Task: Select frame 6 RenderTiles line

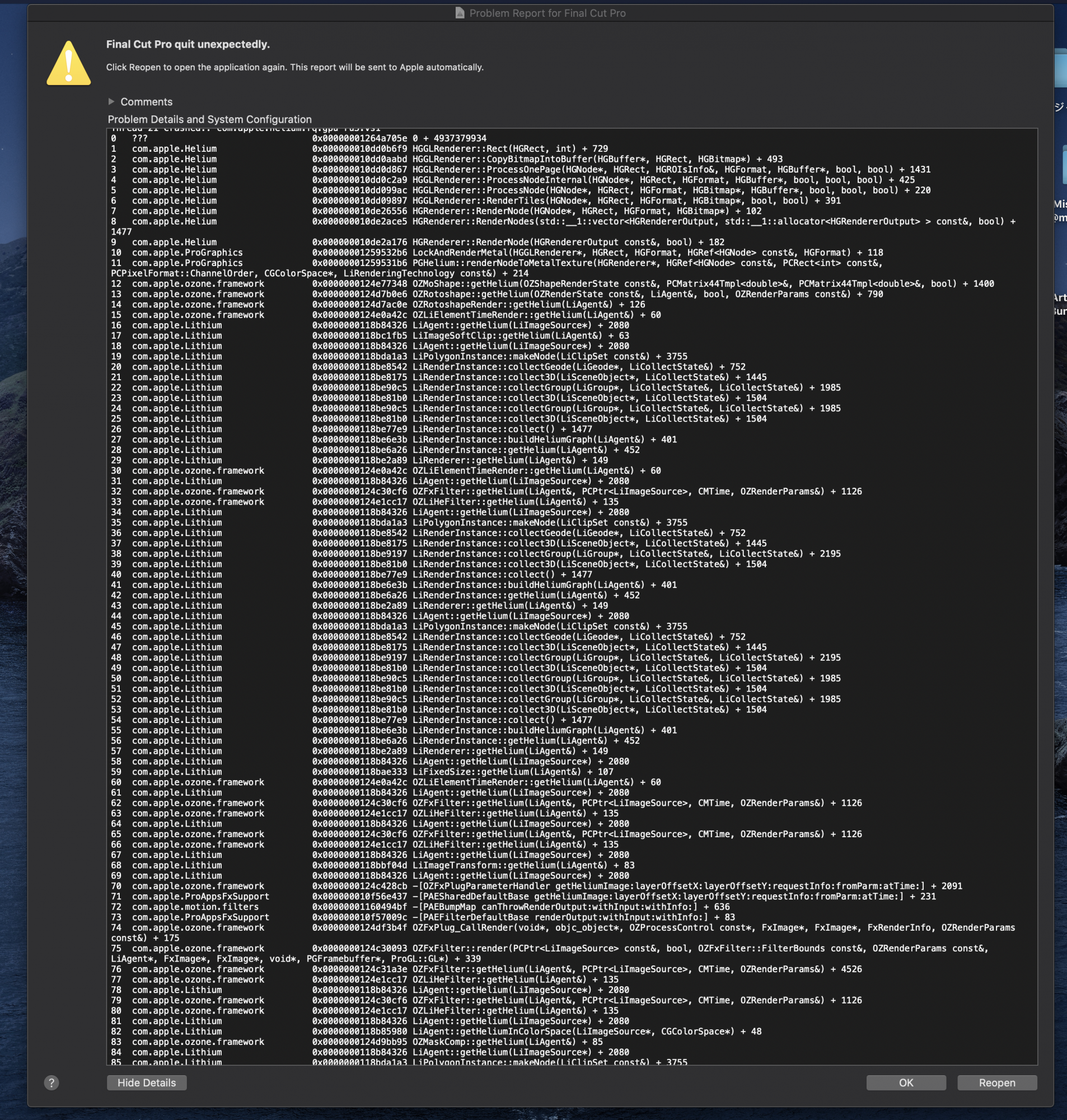Action: point(475,201)
